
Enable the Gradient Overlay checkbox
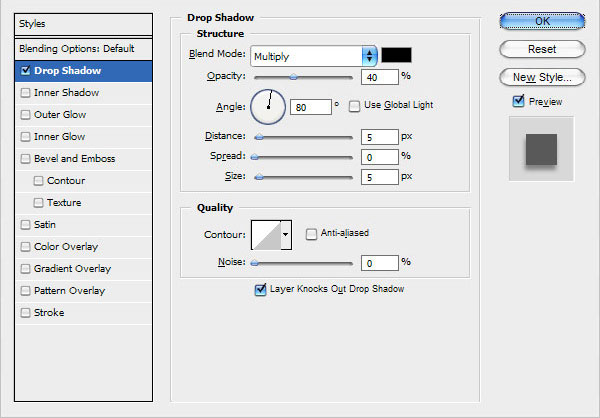[25, 269]
